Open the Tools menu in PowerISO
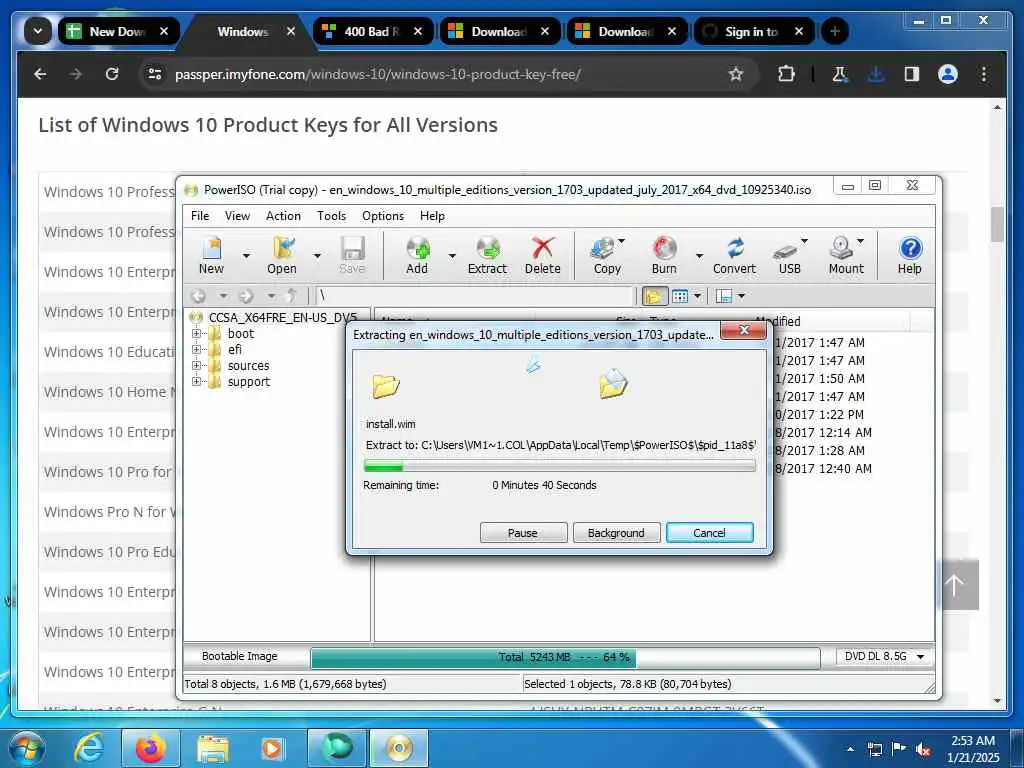This screenshot has height=768, width=1024. pos(331,216)
